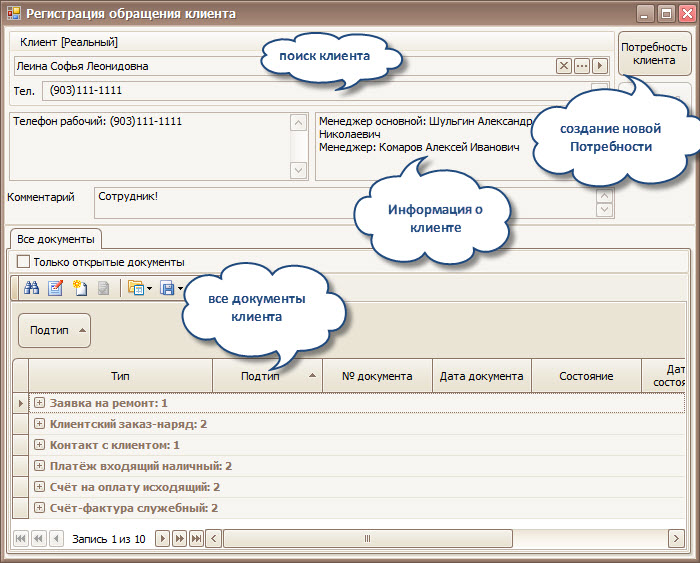Click the new document icon with star

click(x=79, y=288)
